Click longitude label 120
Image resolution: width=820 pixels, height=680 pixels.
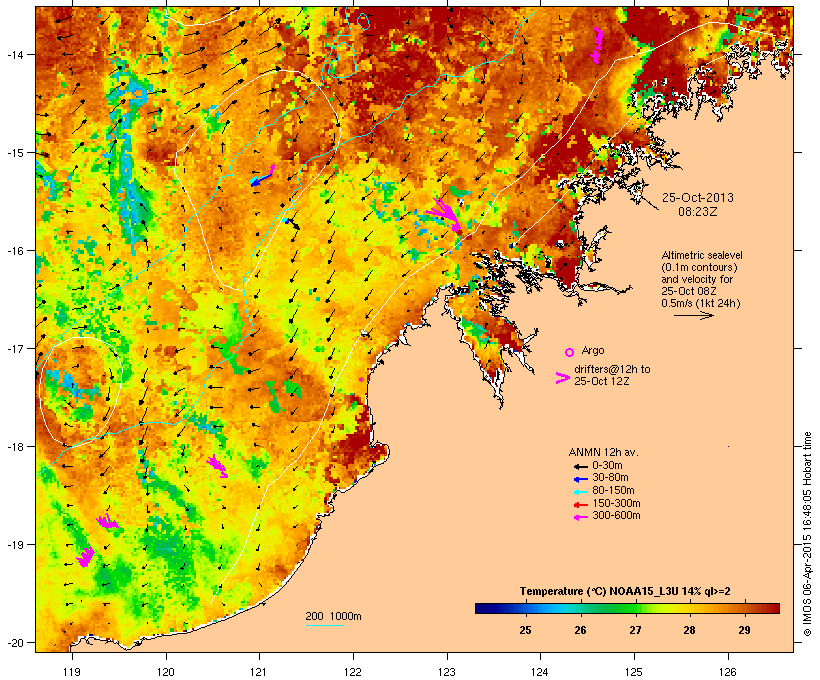point(166,672)
